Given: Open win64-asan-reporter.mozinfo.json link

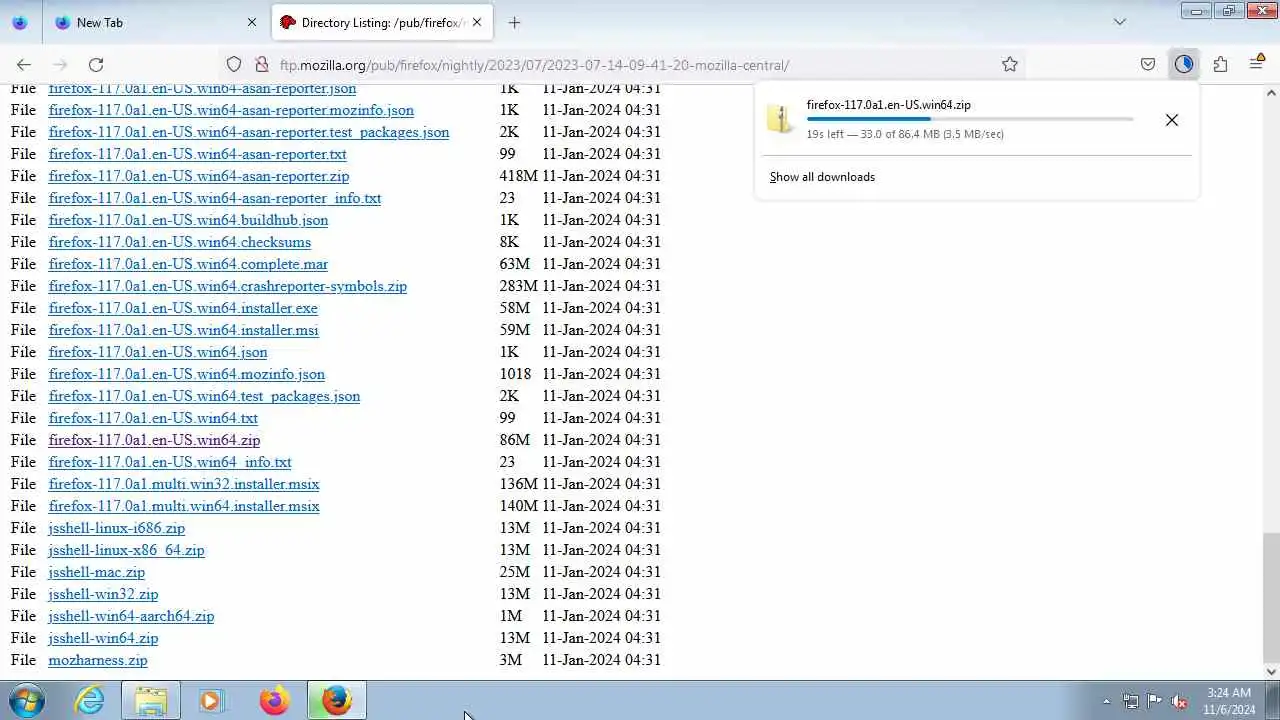Looking at the screenshot, I should (x=231, y=110).
